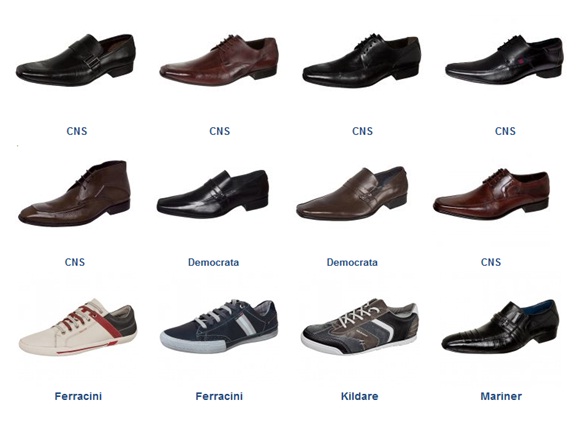View the brown CNS ankle boot
This screenshot has height=431, width=587.
coord(74,194)
